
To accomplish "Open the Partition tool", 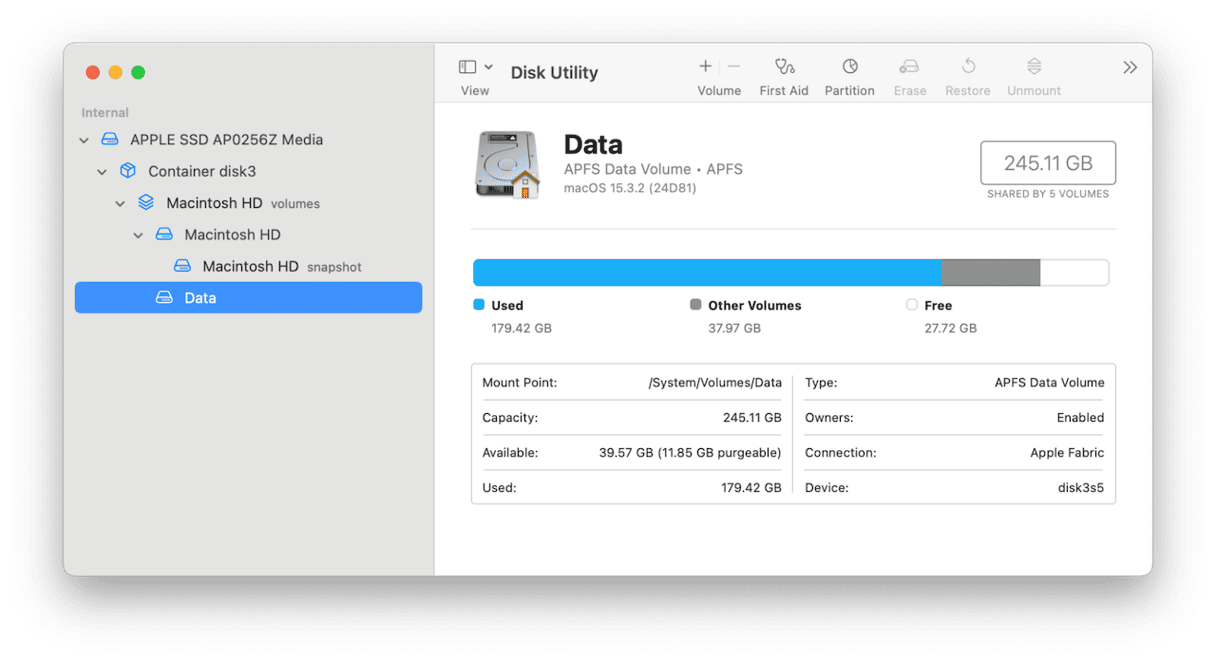I will (849, 67).
